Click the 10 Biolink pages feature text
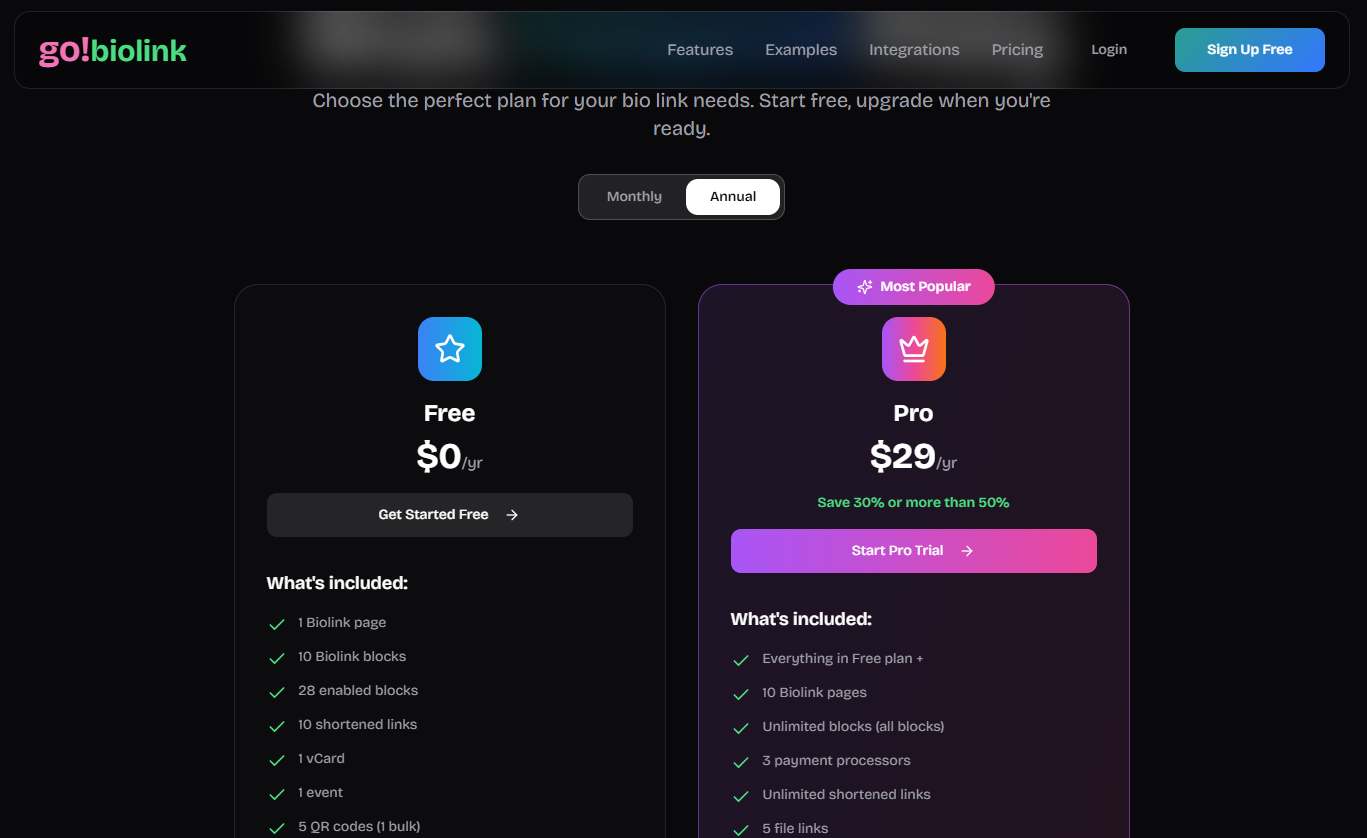Image resolution: width=1367 pixels, height=838 pixels. click(814, 693)
